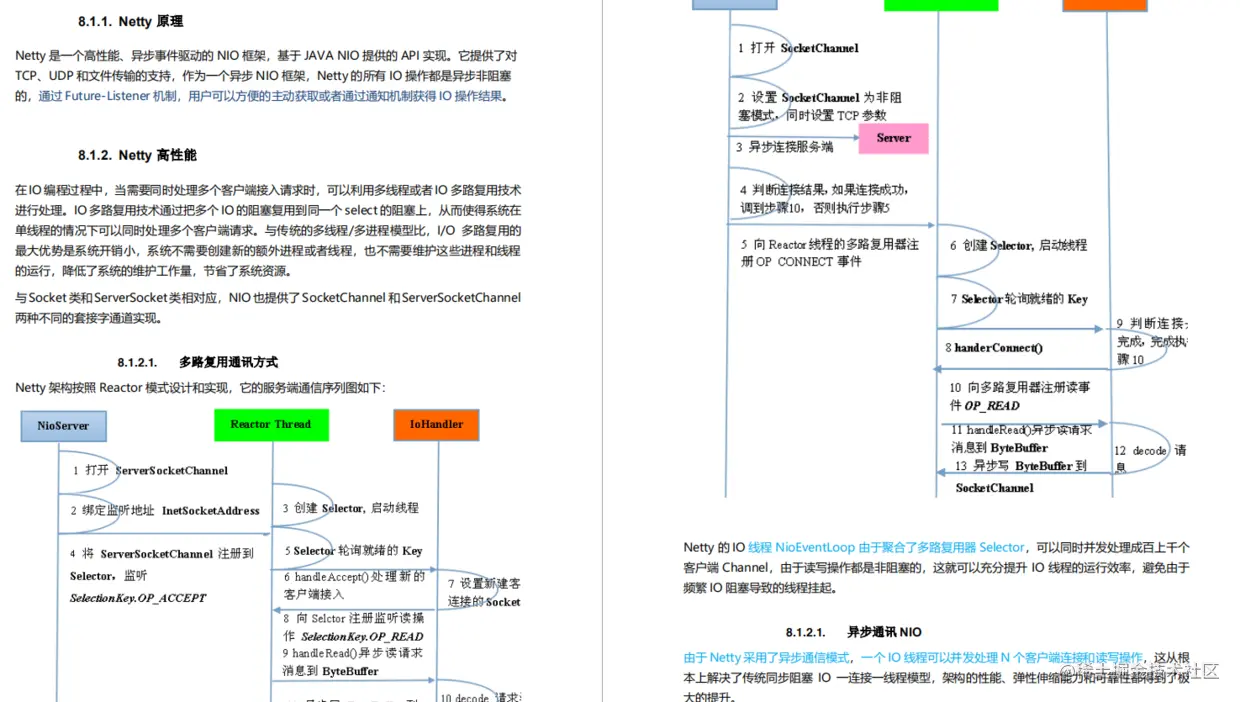Click the blue sentence "由于 Netty 采用了异步通信模式"
This screenshot has width=1240, height=702.
766,658
